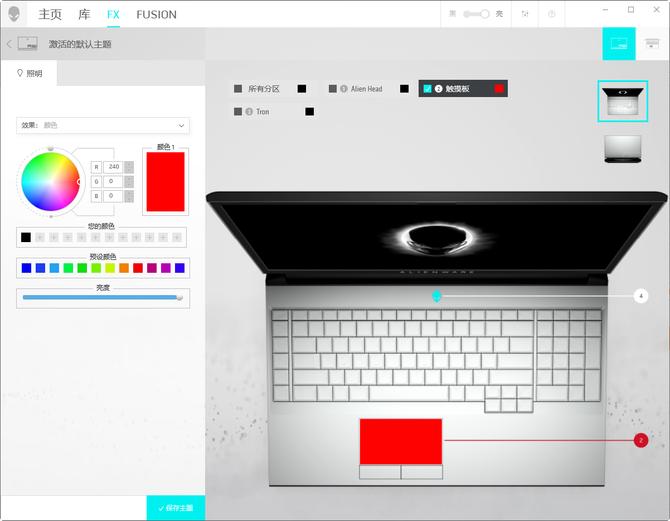Enable the Alien Head zone checkbox
Image resolution: width=670 pixels, height=521 pixels.
(332, 88)
